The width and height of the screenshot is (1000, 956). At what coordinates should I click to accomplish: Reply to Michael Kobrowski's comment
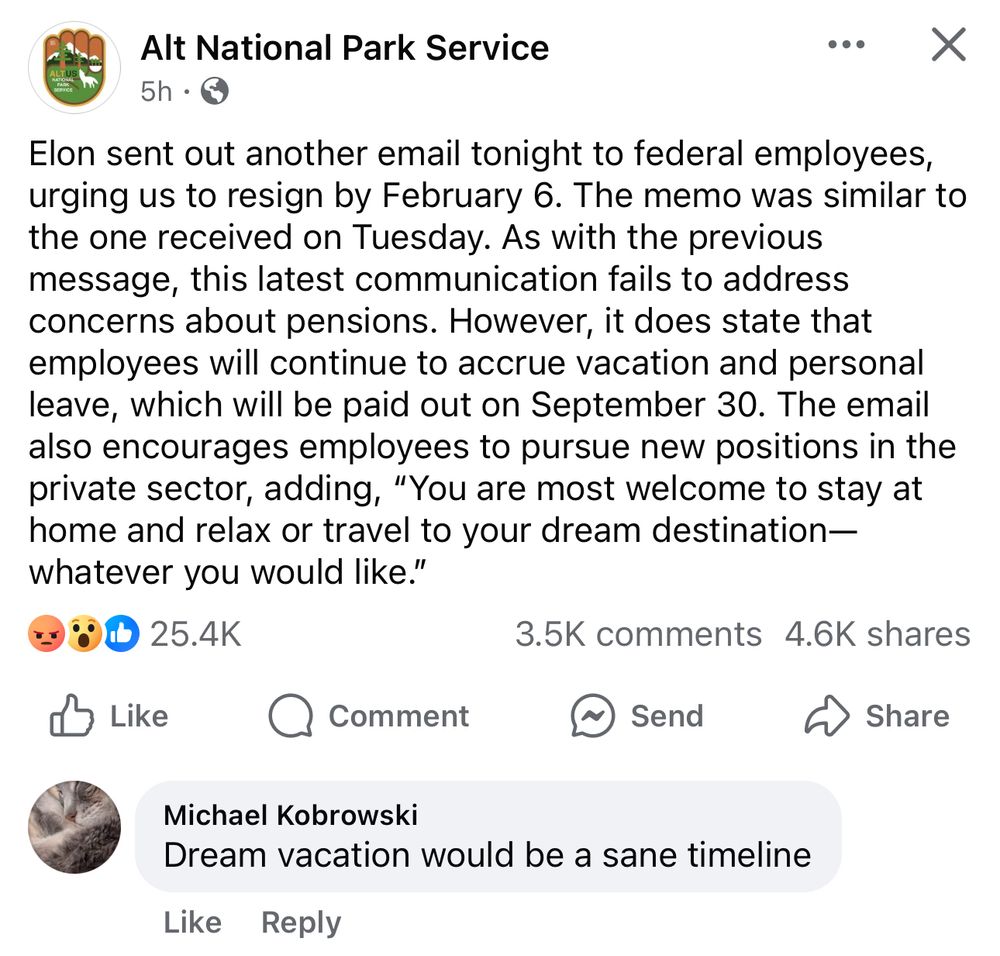300,922
